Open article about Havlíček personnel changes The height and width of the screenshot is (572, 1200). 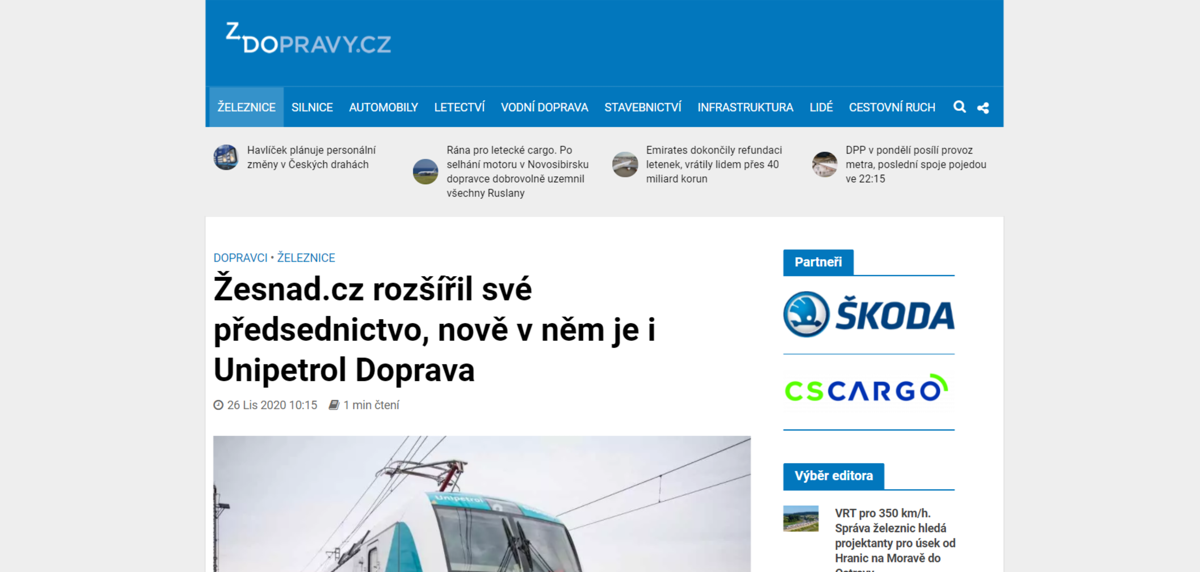pyautogui.click(x=311, y=157)
